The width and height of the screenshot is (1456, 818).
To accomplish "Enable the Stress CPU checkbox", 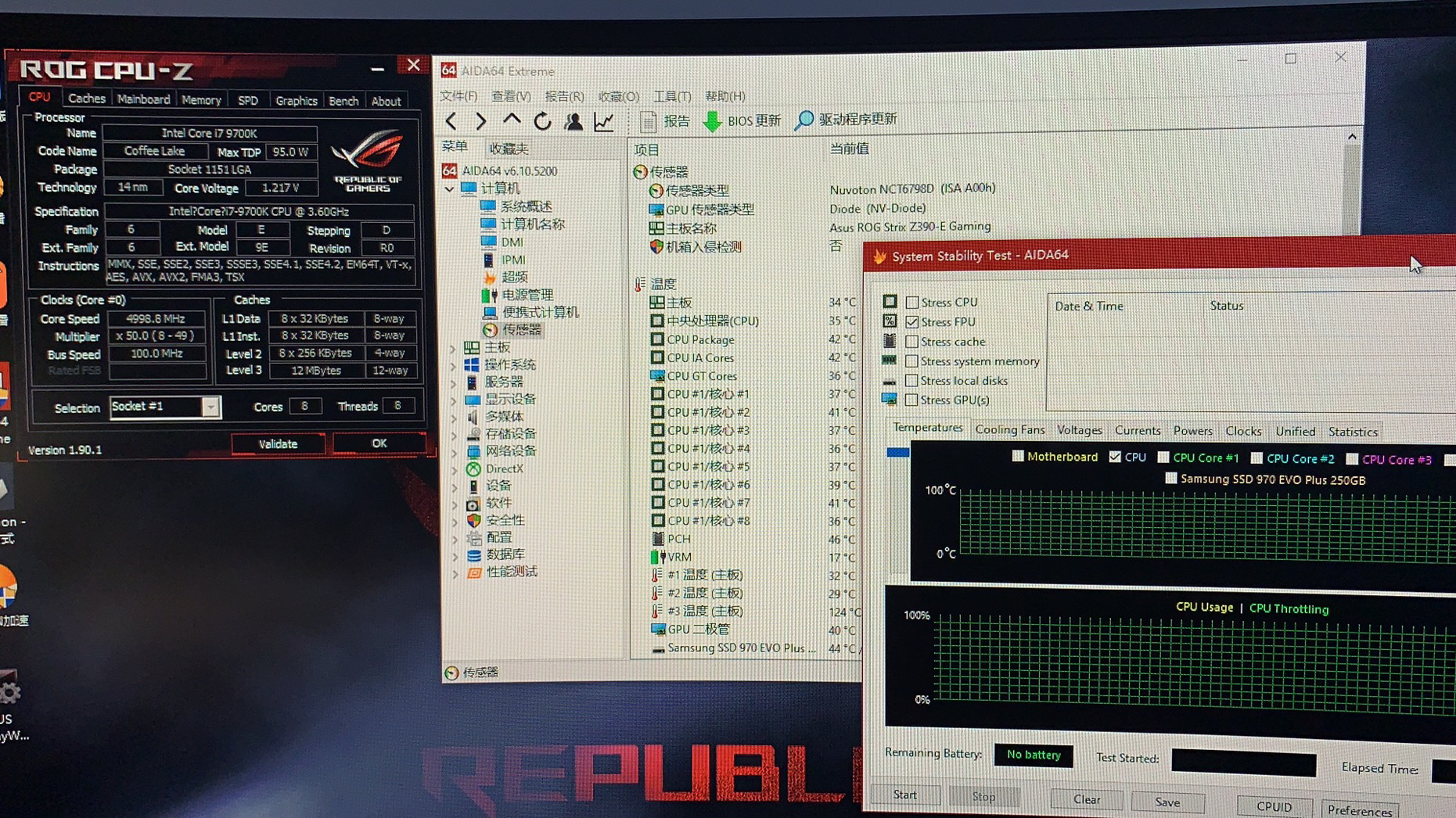I will tap(912, 302).
